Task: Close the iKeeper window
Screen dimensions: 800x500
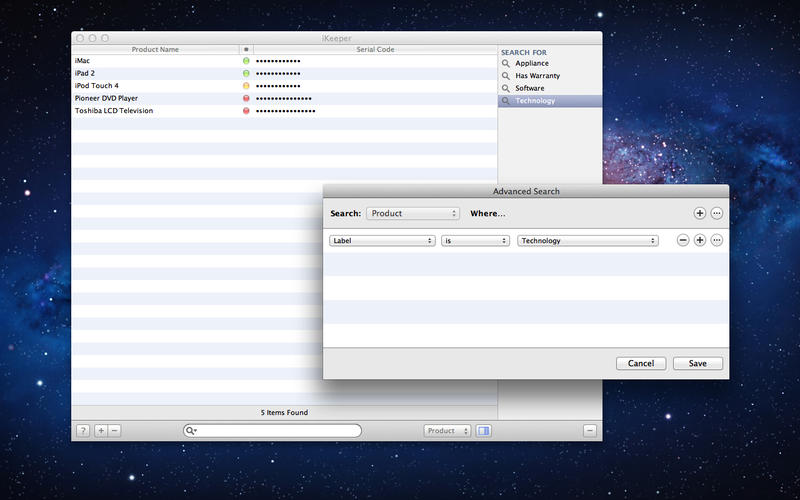Action: (80, 38)
